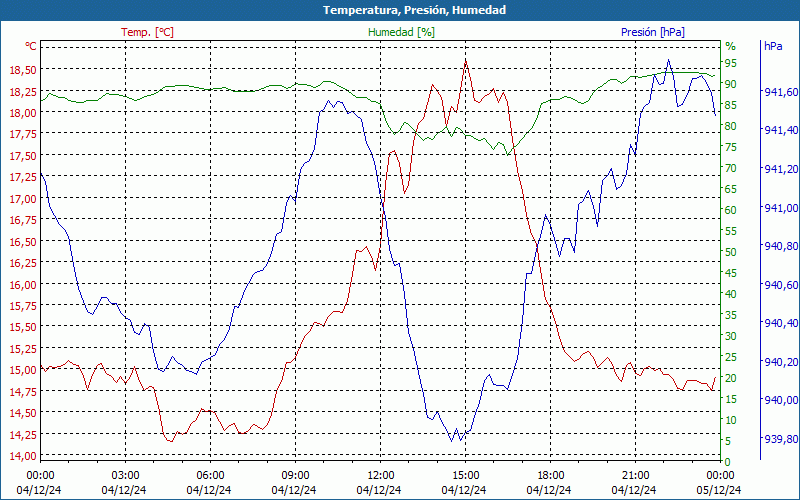Click the "14,25" temperature axis value
Image resolution: width=800 pixels, height=500 pixels.
(23, 434)
